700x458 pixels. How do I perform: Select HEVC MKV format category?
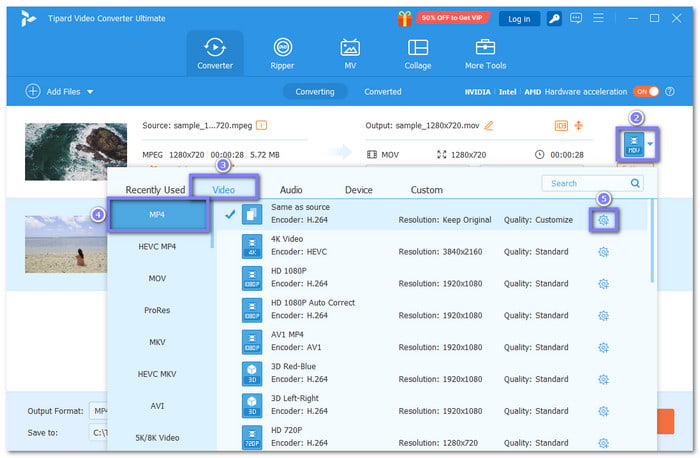point(157,374)
